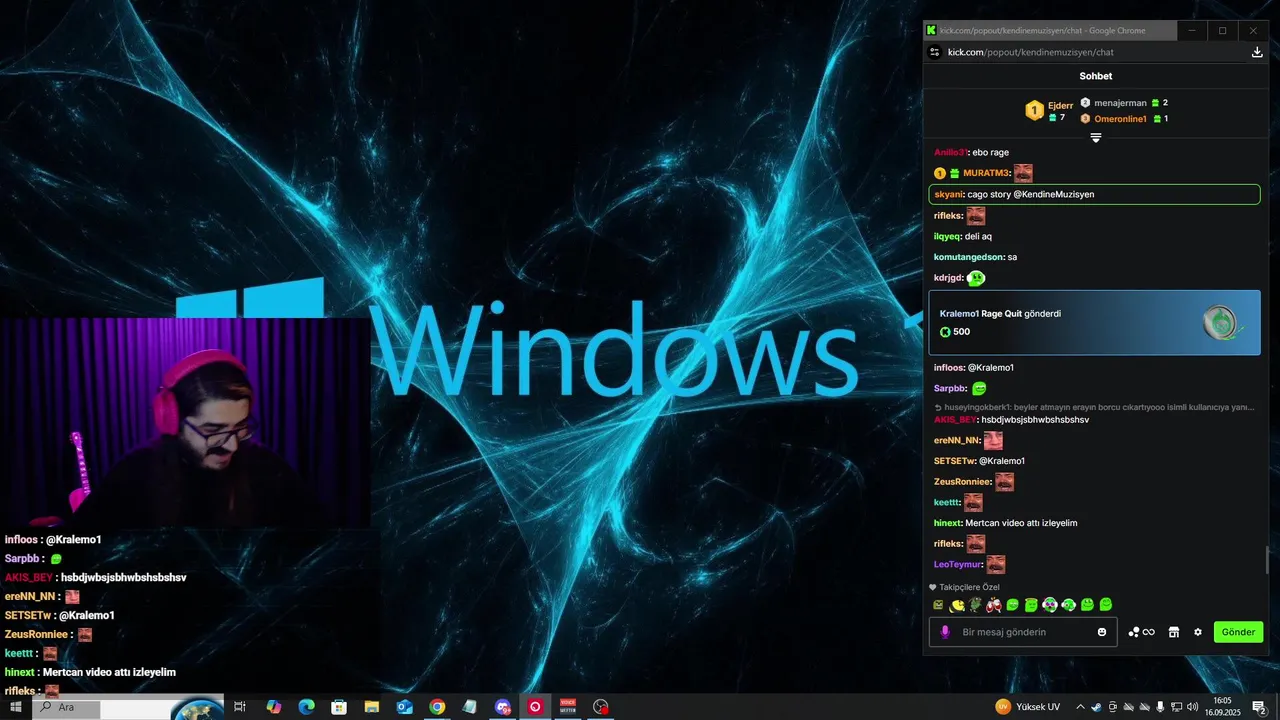Switch to Google Chrome on the taskbar

[437, 707]
